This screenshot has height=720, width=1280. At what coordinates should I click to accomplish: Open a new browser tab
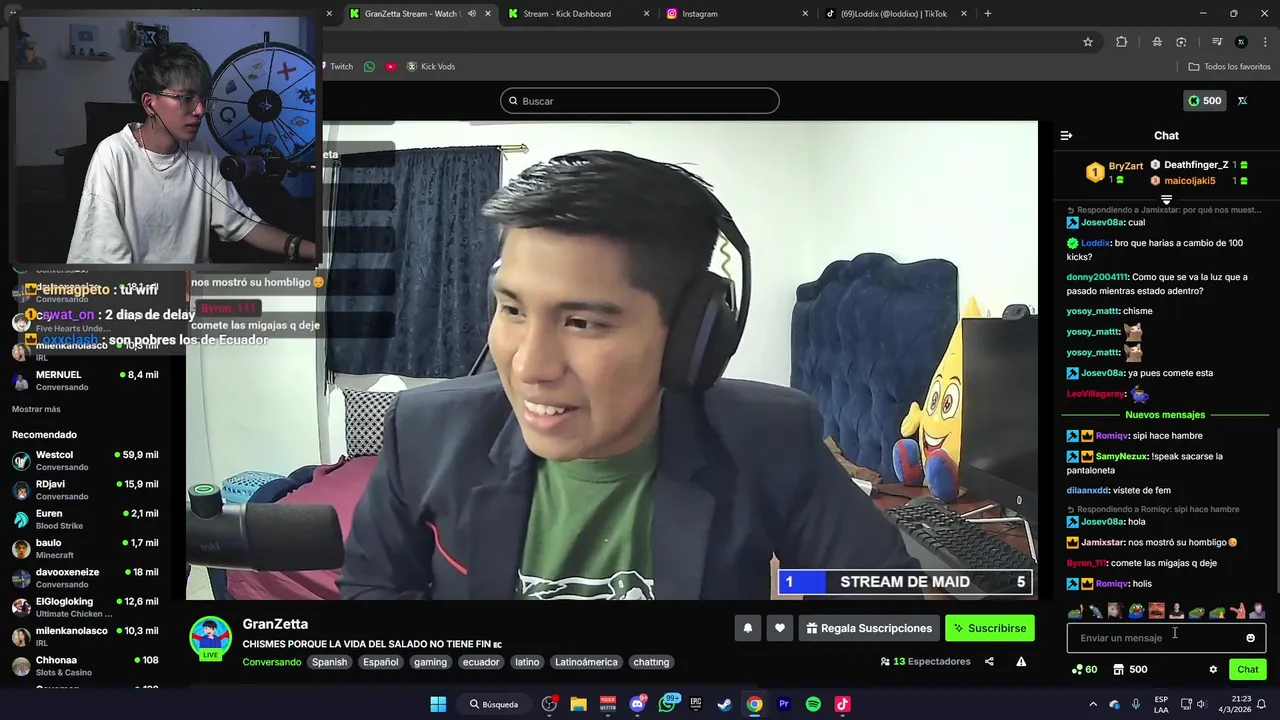[988, 14]
